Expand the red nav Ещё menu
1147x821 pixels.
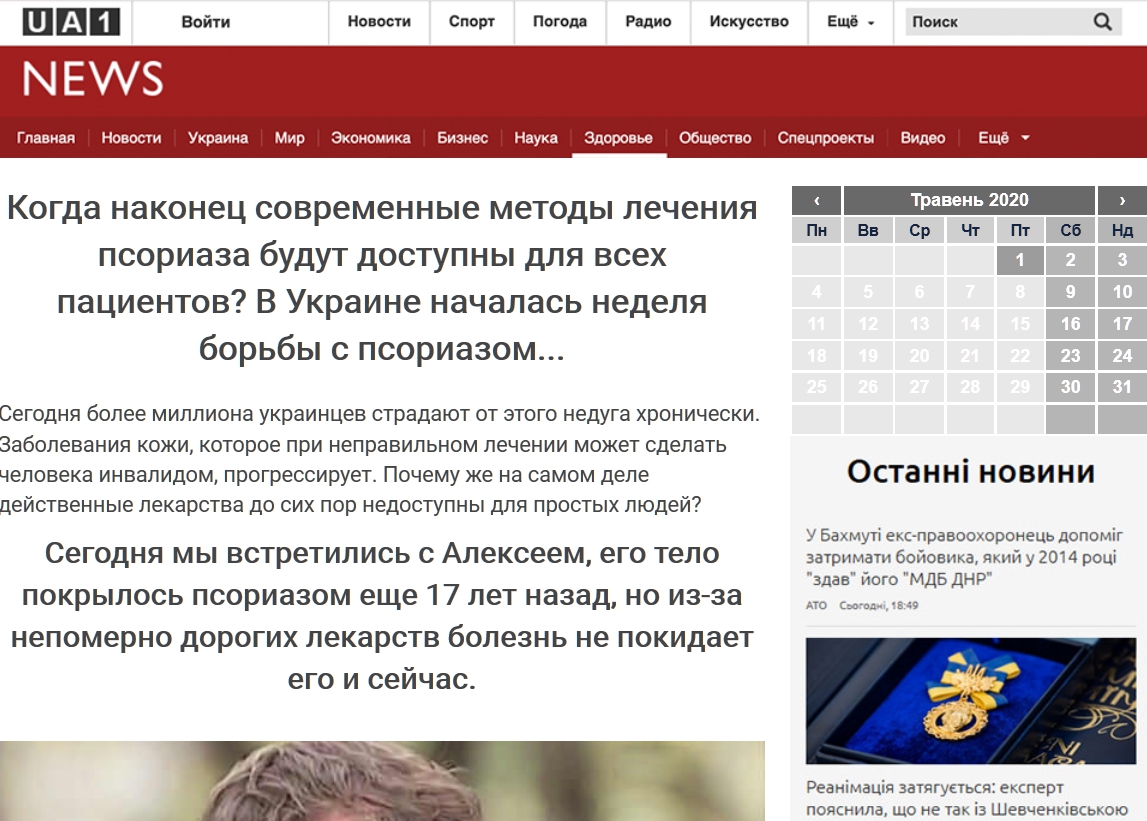pyautogui.click(x=1004, y=138)
